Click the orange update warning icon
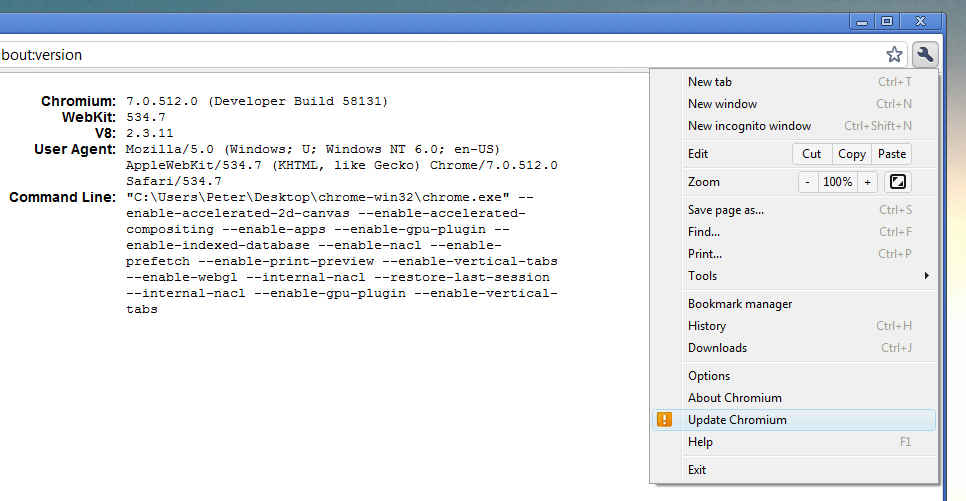 click(665, 420)
